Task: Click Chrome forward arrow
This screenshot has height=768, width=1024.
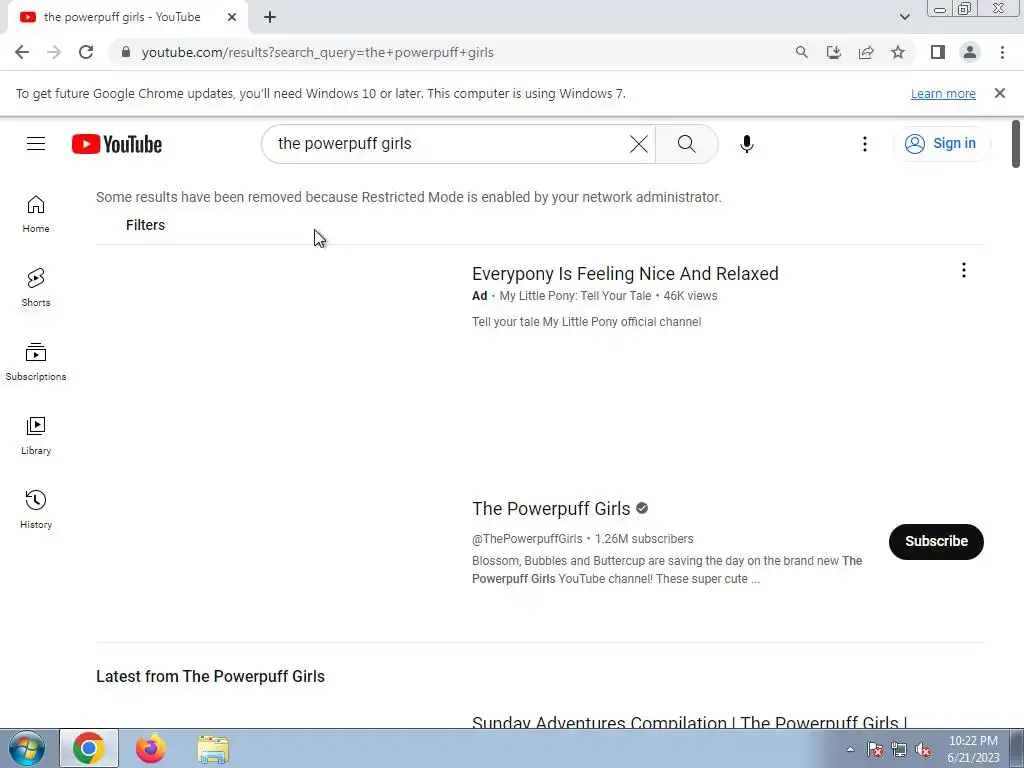Action: 54,52
